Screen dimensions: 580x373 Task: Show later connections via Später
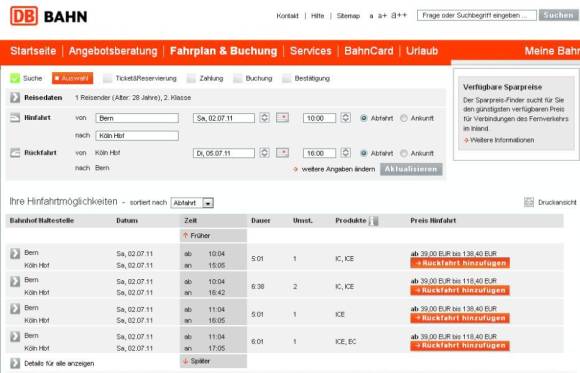[200, 361]
